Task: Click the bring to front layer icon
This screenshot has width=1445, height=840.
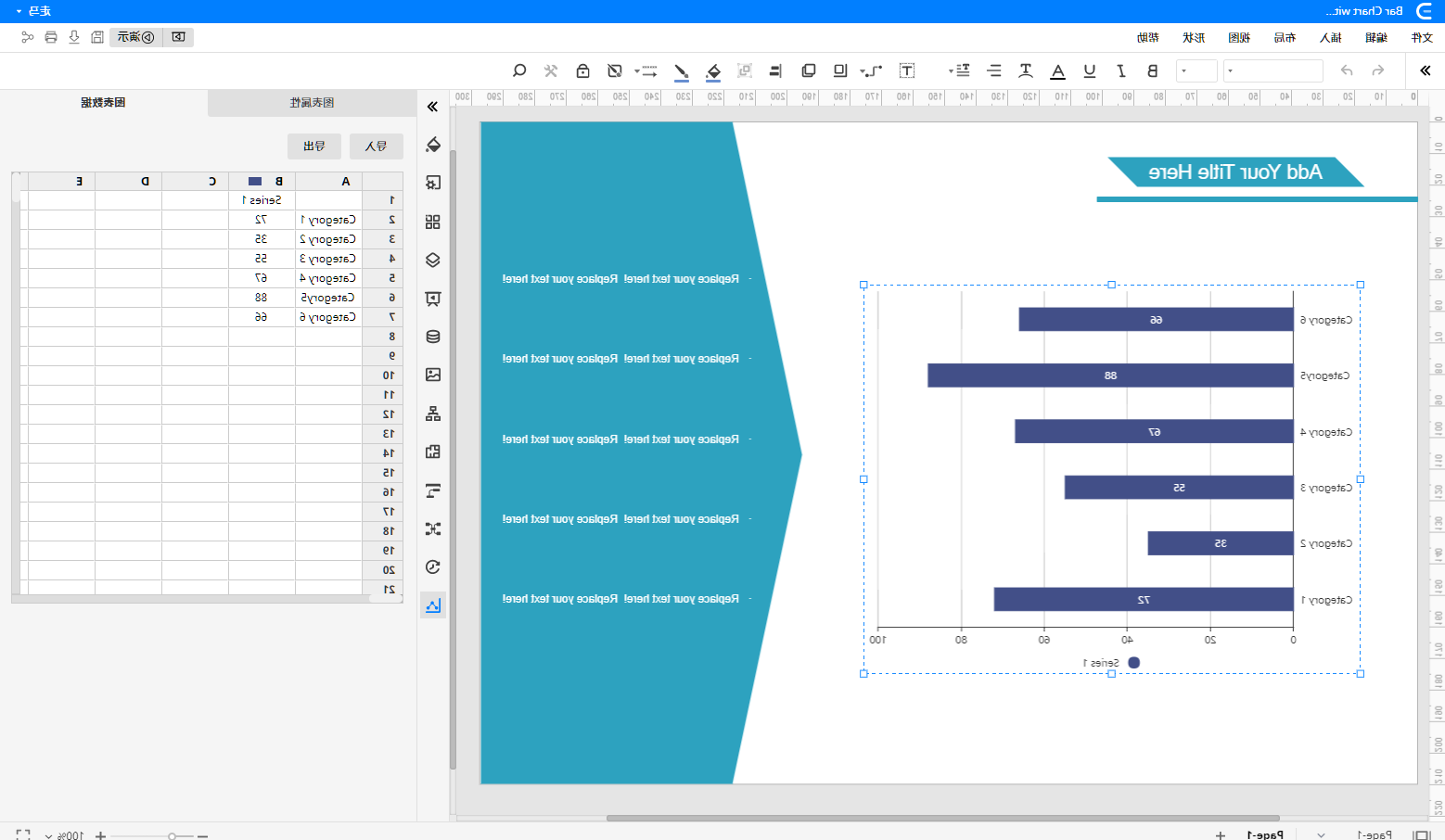Action: (x=809, y=70)
